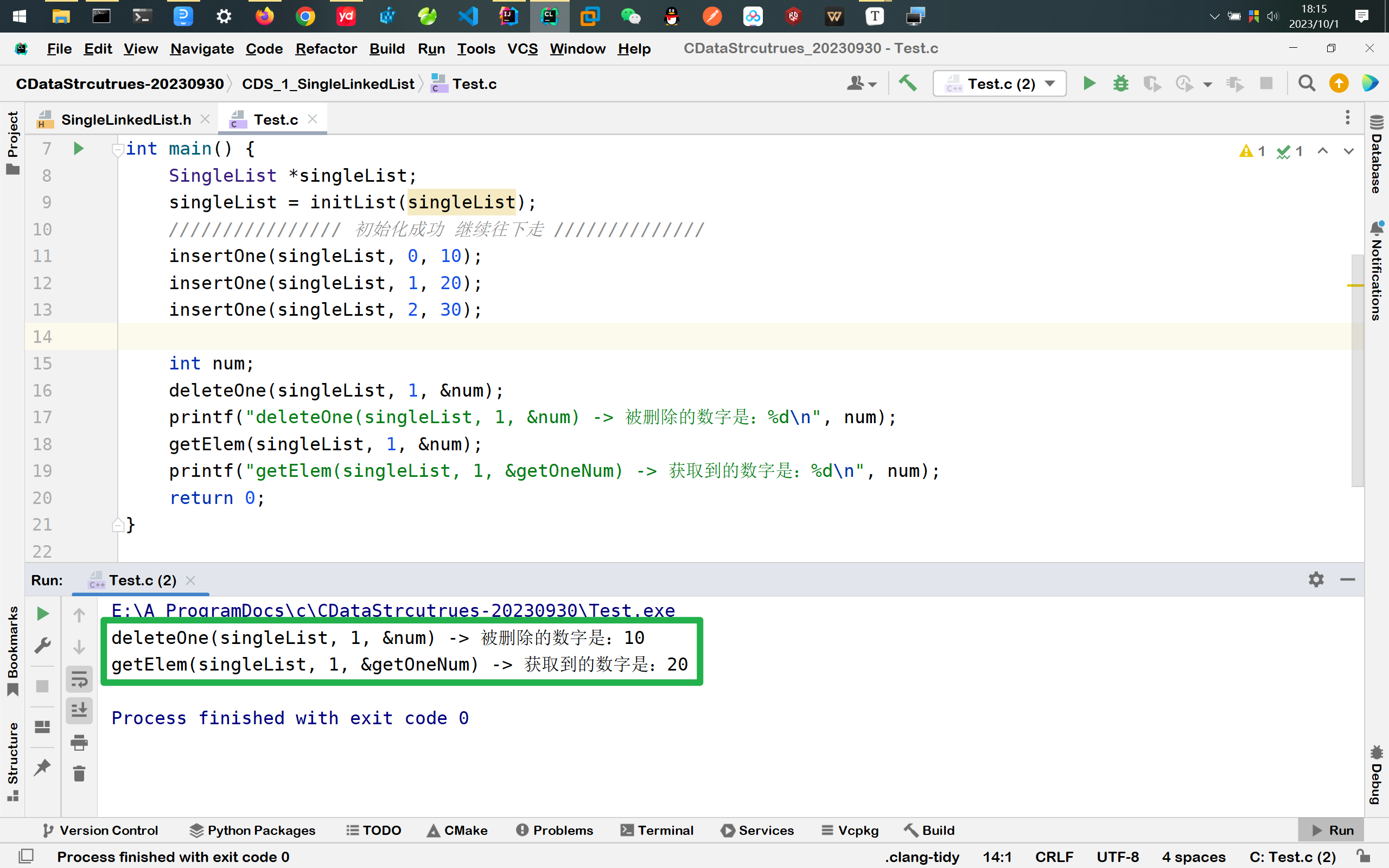
Task: Restore layout icon in Run panel
Action: click(x=42, y=727)
